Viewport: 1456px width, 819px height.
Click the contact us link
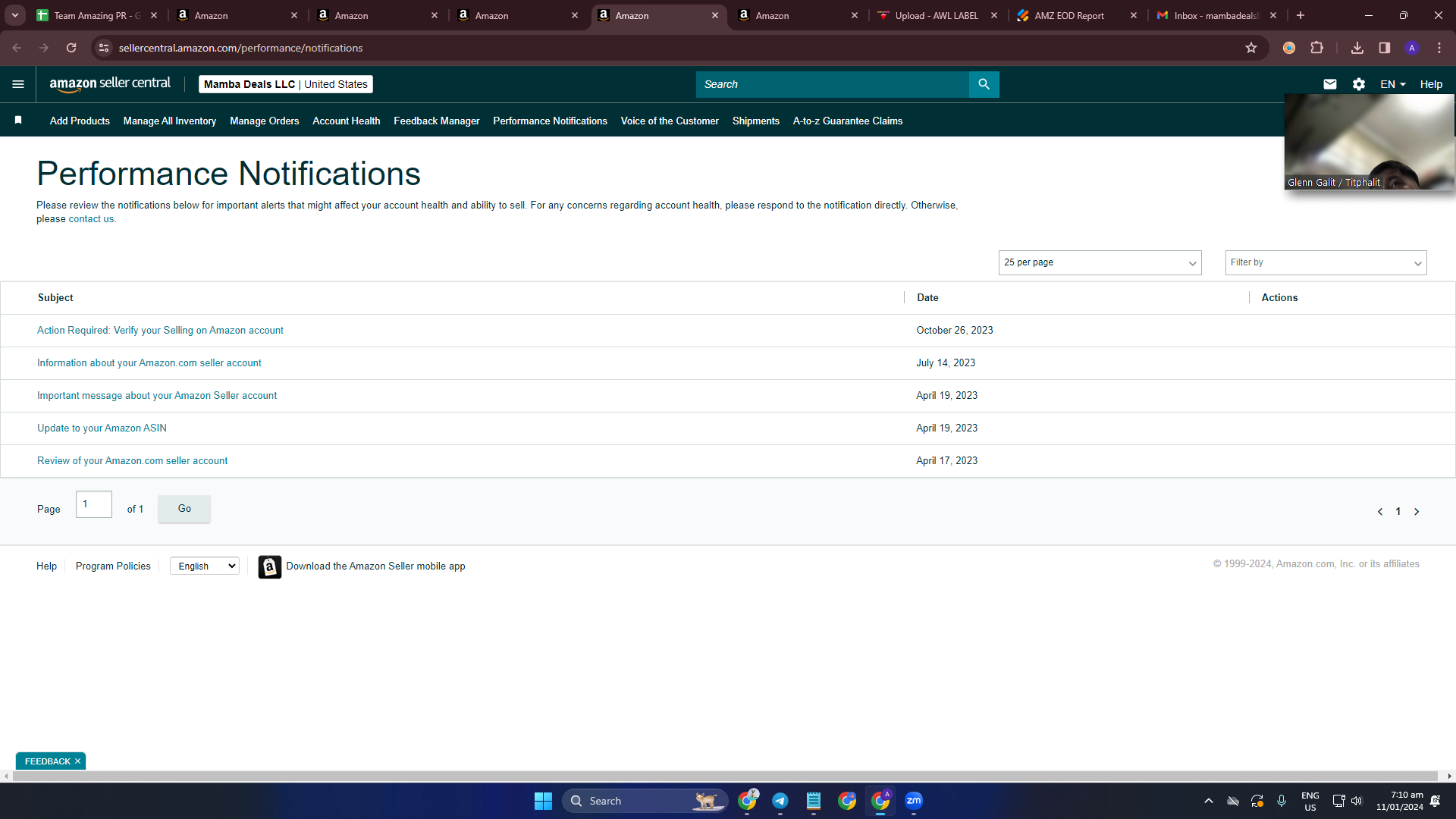[x=91, y=219]
